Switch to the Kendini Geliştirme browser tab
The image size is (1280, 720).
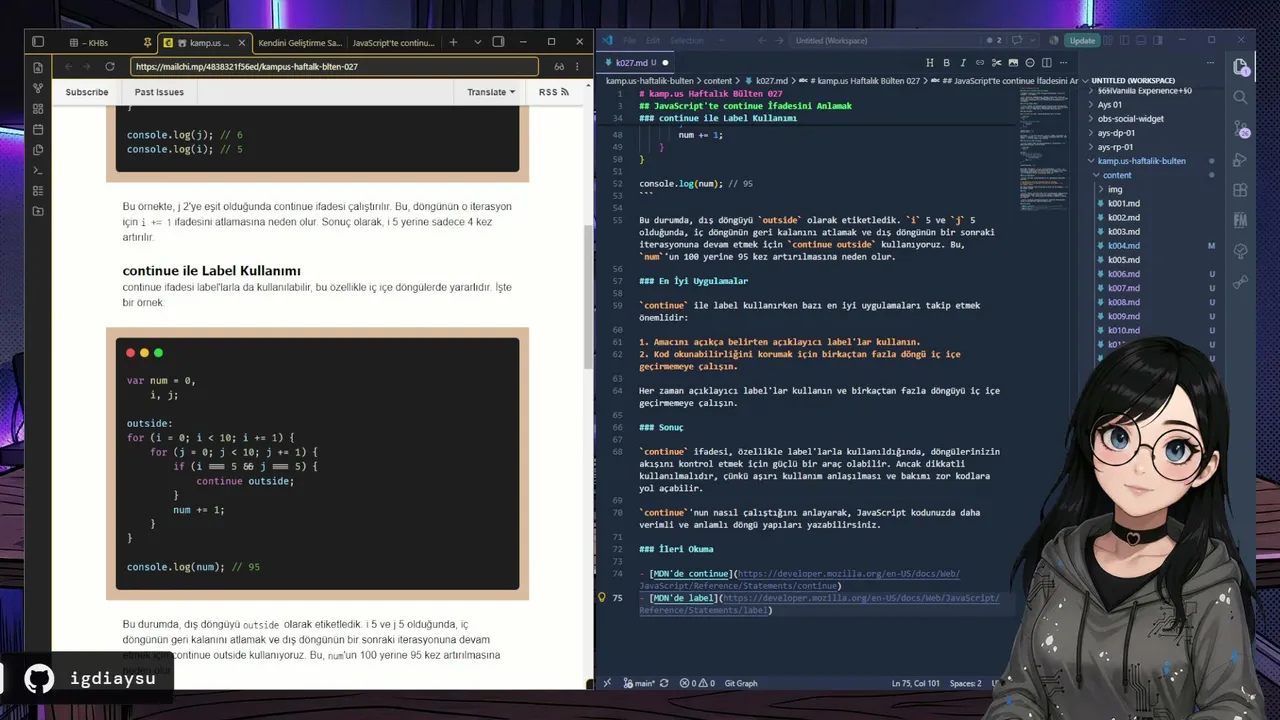click(300, 43)
